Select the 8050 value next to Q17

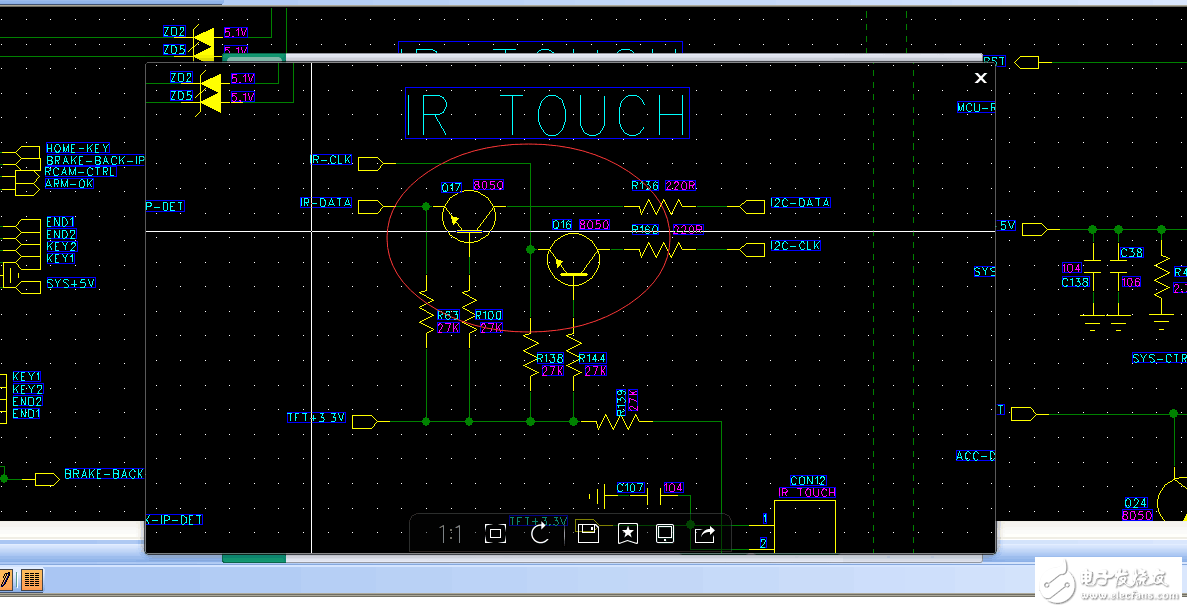tap(488, 186)
